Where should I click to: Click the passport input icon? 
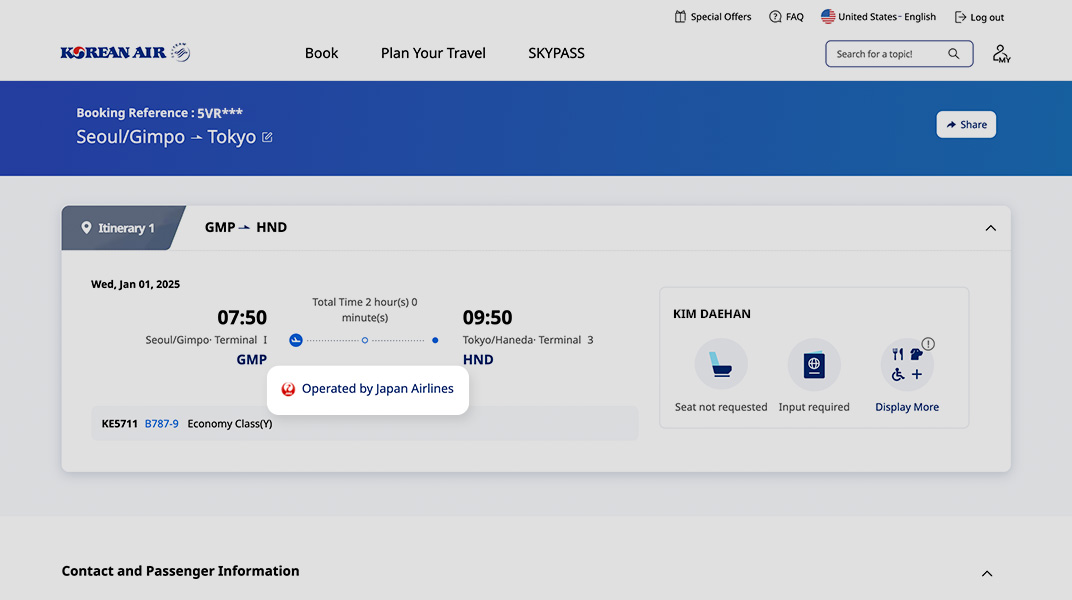pos(814,364)
